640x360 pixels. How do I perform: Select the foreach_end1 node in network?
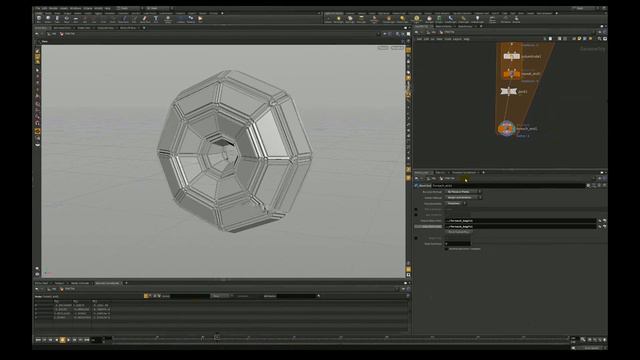tap(511, 74)
